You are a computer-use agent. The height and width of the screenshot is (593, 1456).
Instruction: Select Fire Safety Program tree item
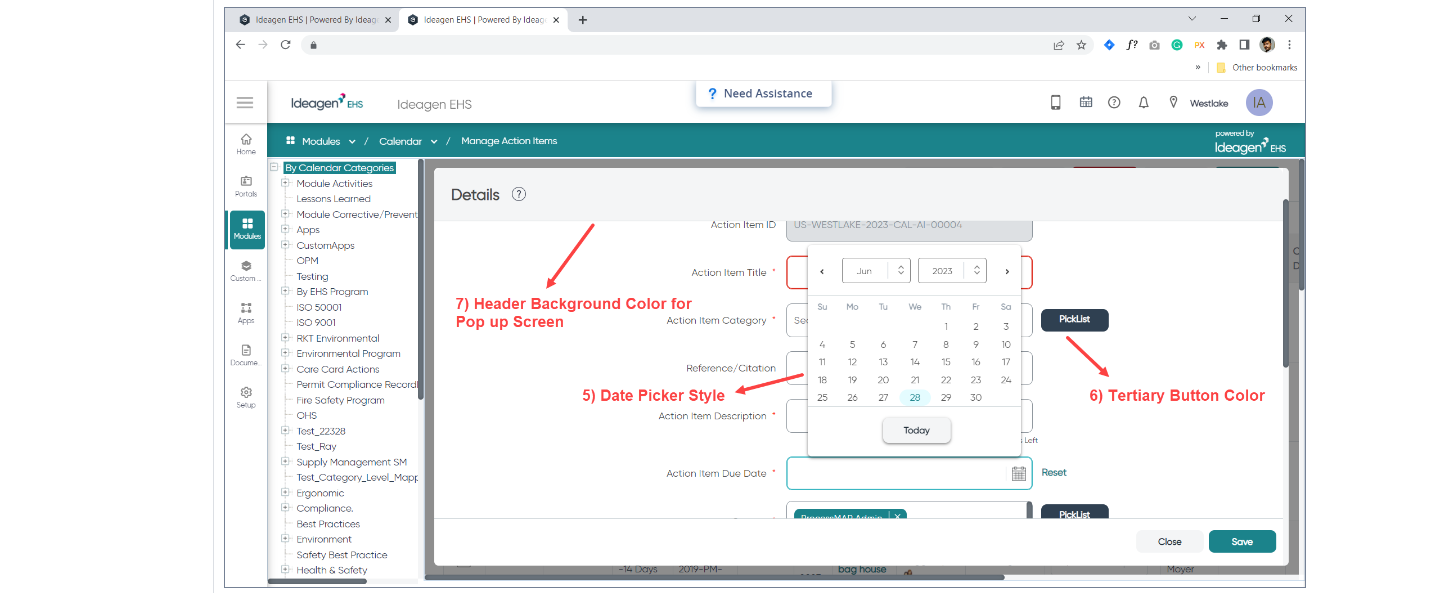point(340,400)
